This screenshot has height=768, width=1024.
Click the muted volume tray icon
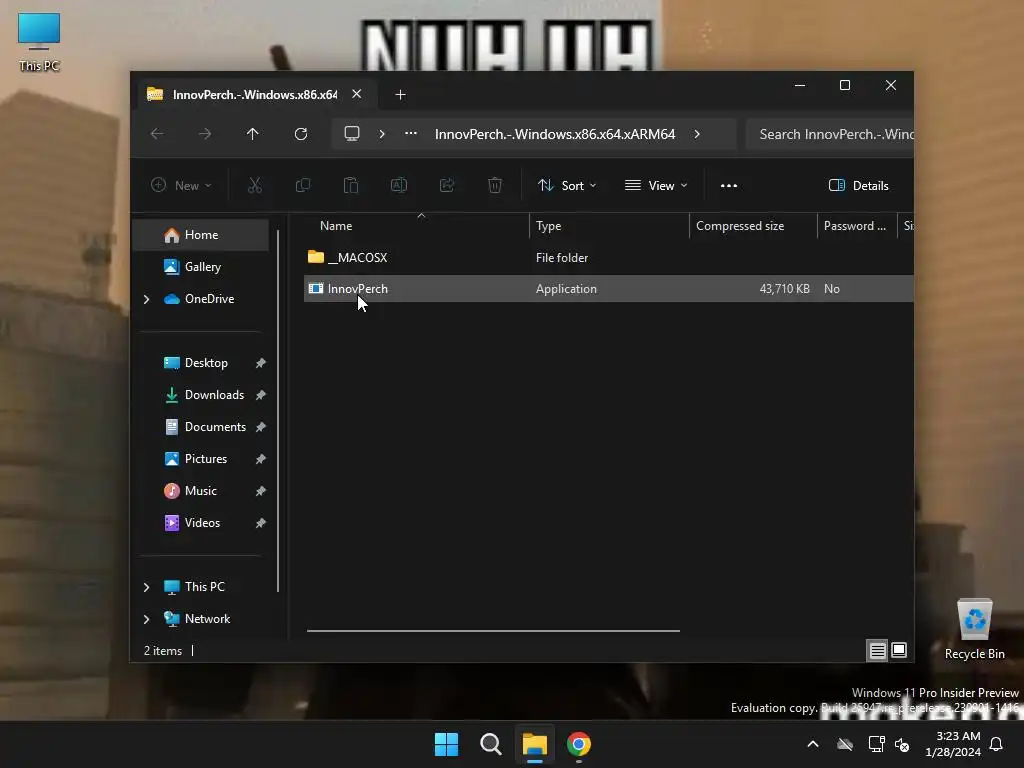903,744
